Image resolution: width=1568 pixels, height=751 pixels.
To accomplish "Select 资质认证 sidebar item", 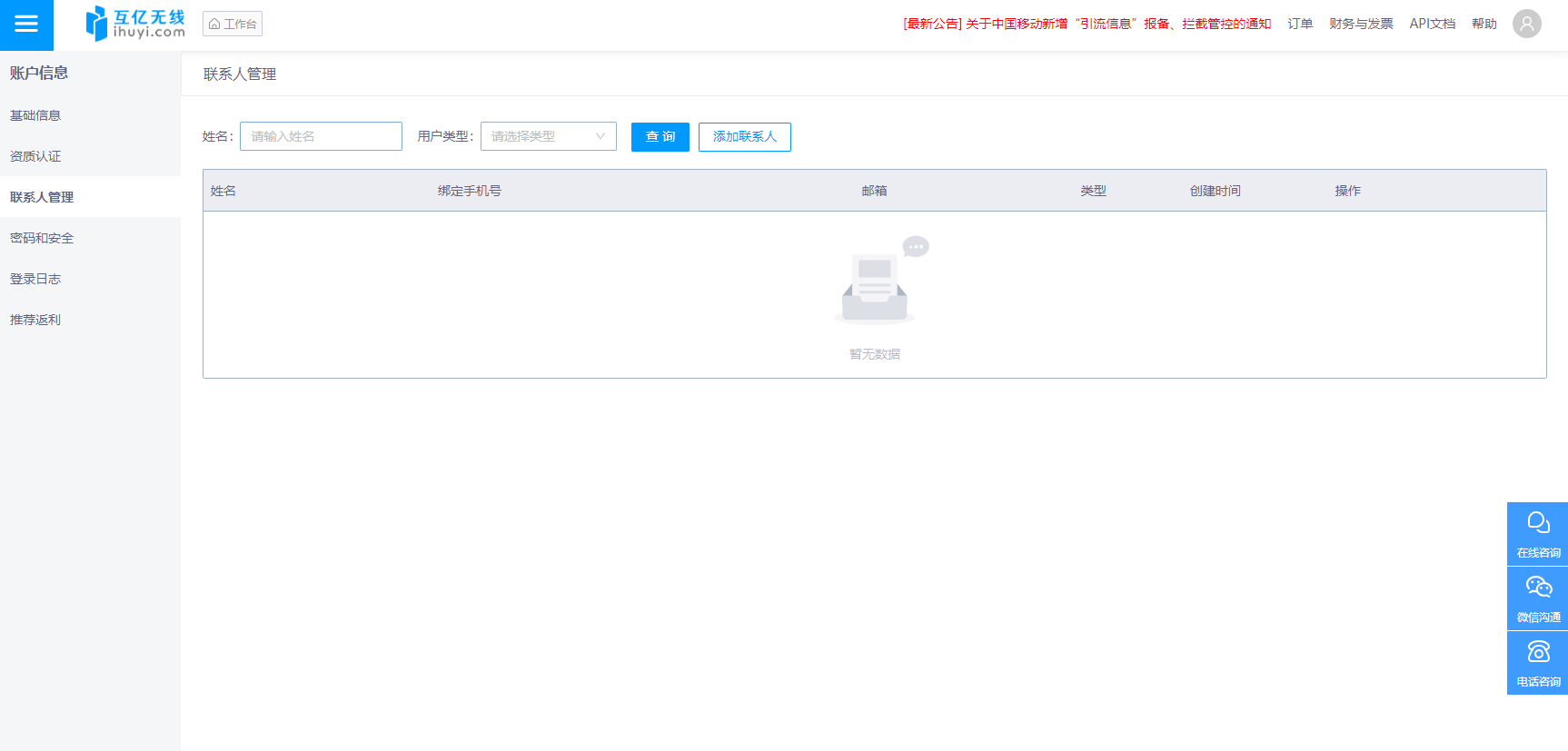I will click(x=35, y=156).
